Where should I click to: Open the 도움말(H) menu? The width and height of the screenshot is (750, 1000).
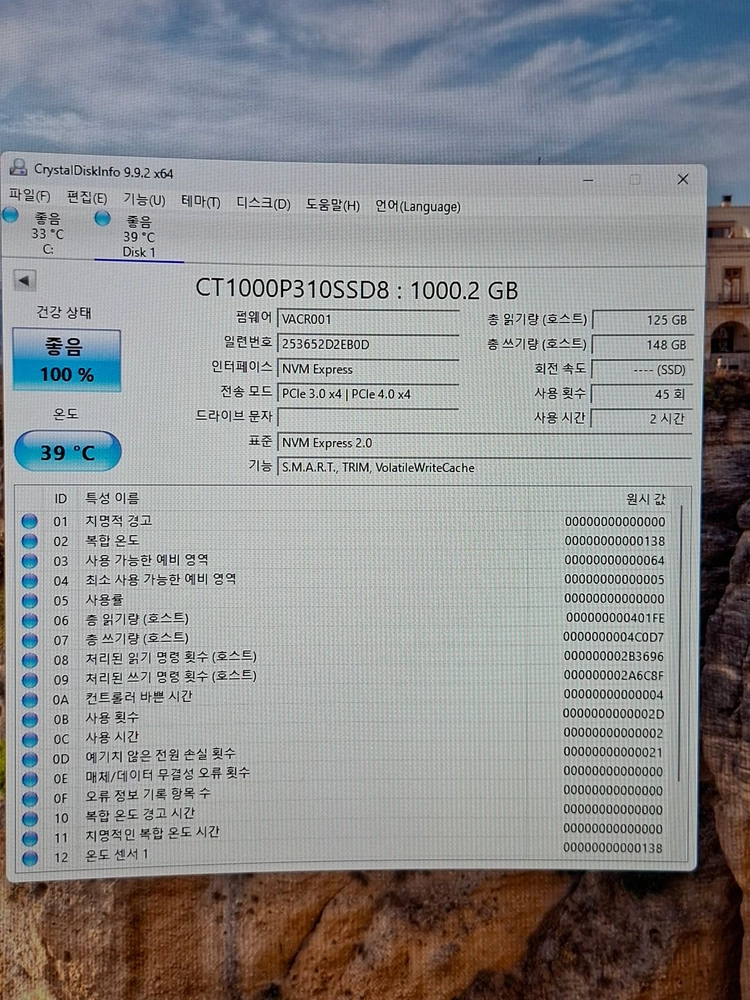332,205
